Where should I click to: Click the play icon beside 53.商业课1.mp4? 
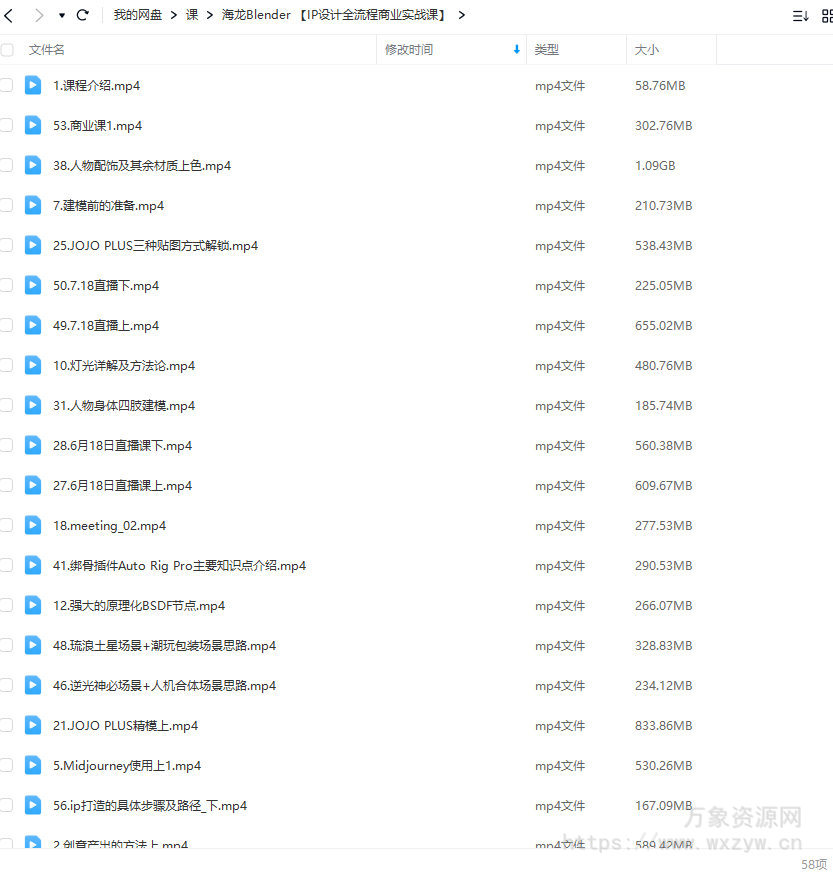pos(32,126)
